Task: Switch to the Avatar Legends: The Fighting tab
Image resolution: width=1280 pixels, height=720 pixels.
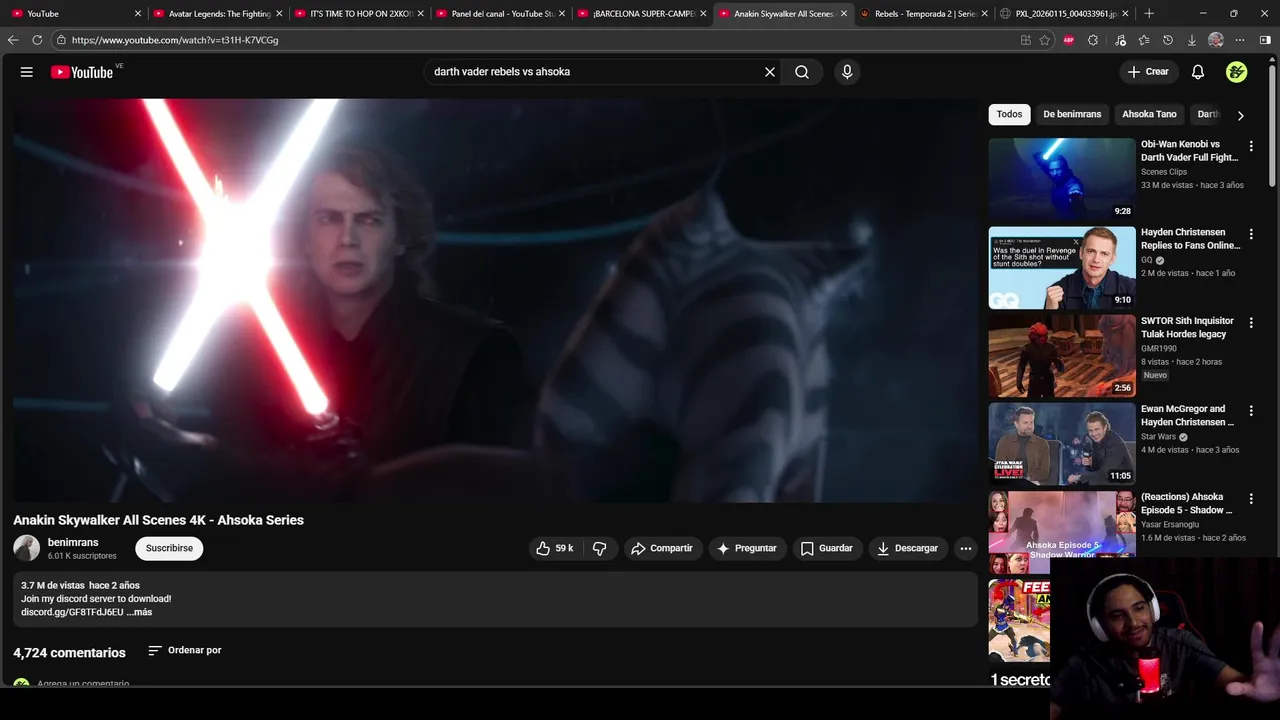Action: 219,14
